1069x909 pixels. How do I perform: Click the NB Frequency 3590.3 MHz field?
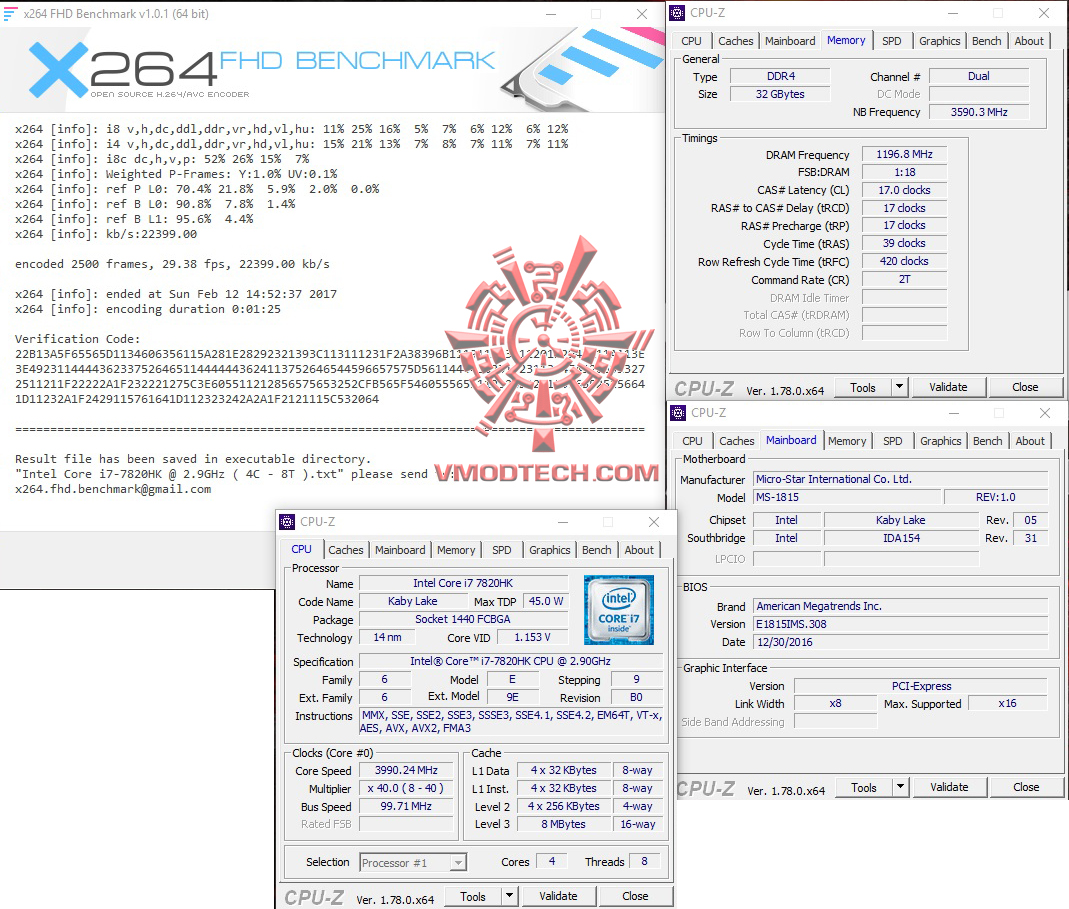[979, 112]
